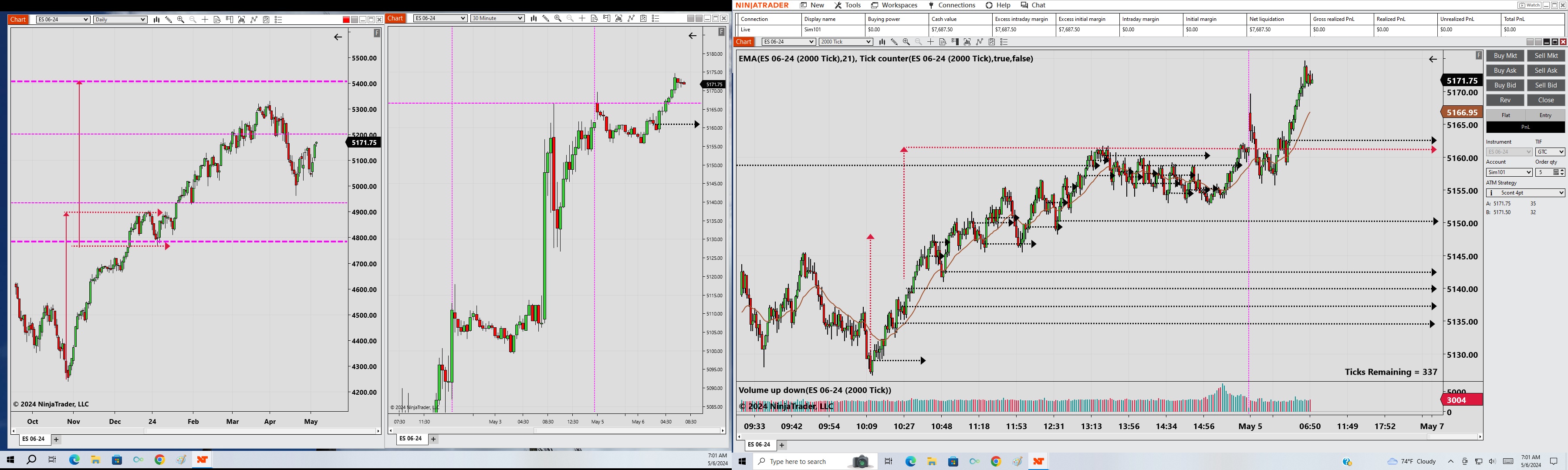This screenshot has height=470, width=1568.
Task: Open ES 06-24 instrument dropdown on Daily chart
Action: 63,20
